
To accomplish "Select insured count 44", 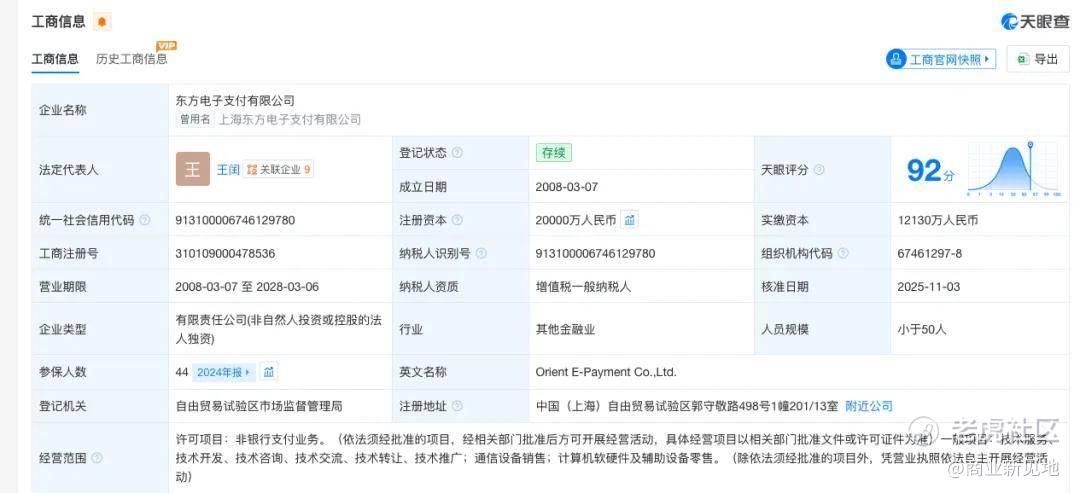I will click(x=182, y=373).
